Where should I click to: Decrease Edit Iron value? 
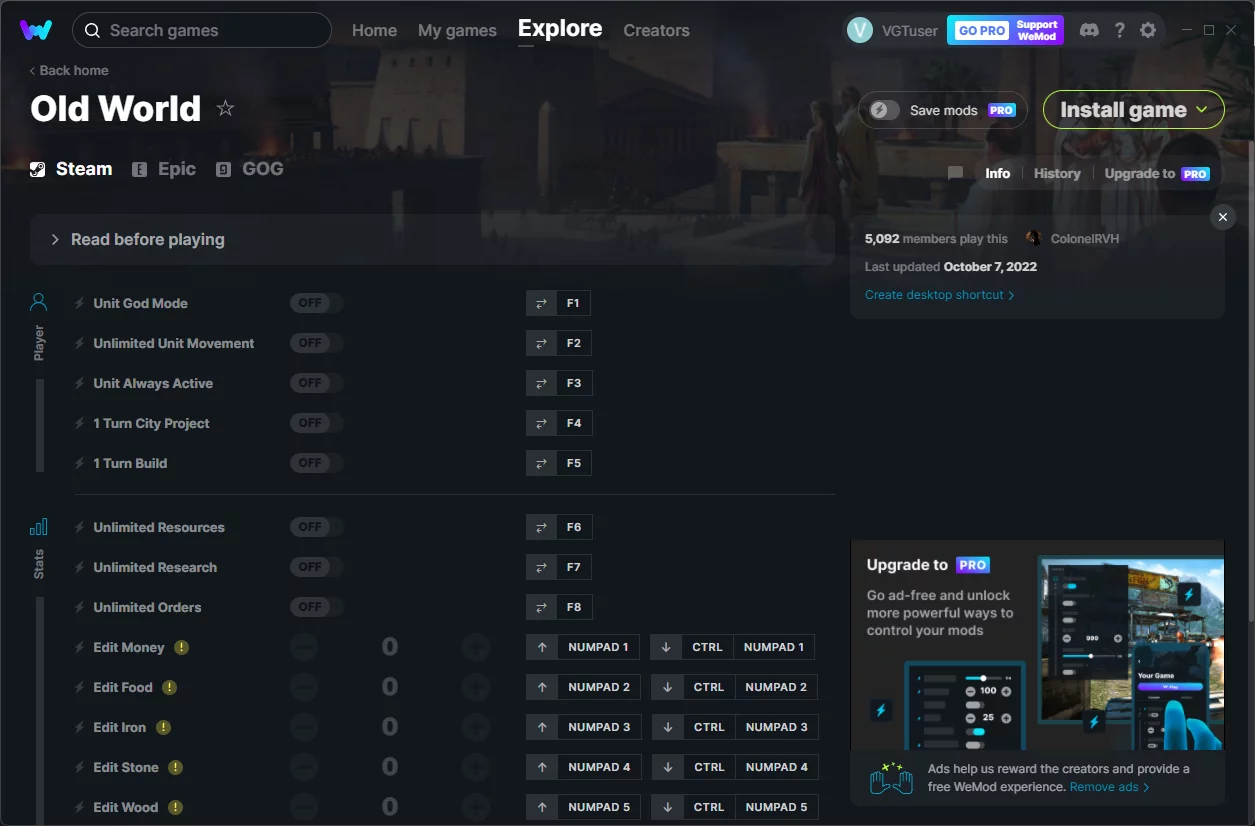(304, 727)
